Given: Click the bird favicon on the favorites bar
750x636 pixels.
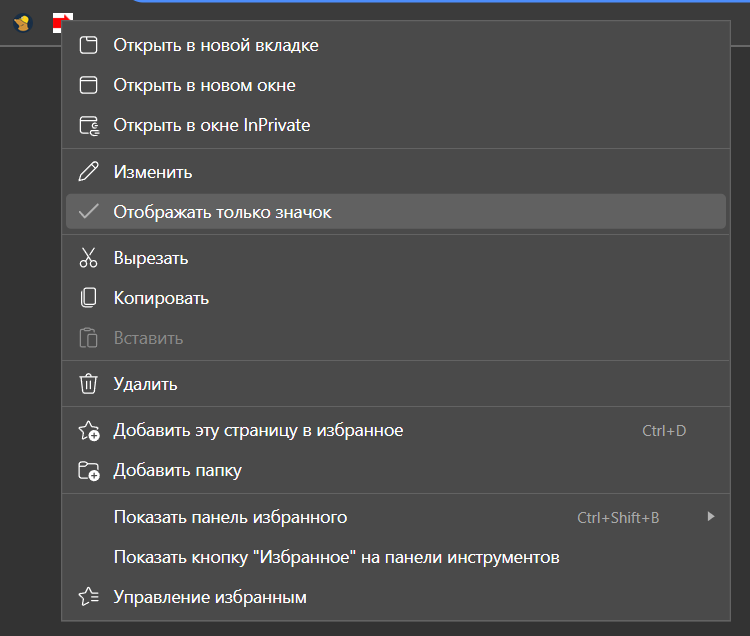Looking at the screenshot, I should (x=21, y=22).
